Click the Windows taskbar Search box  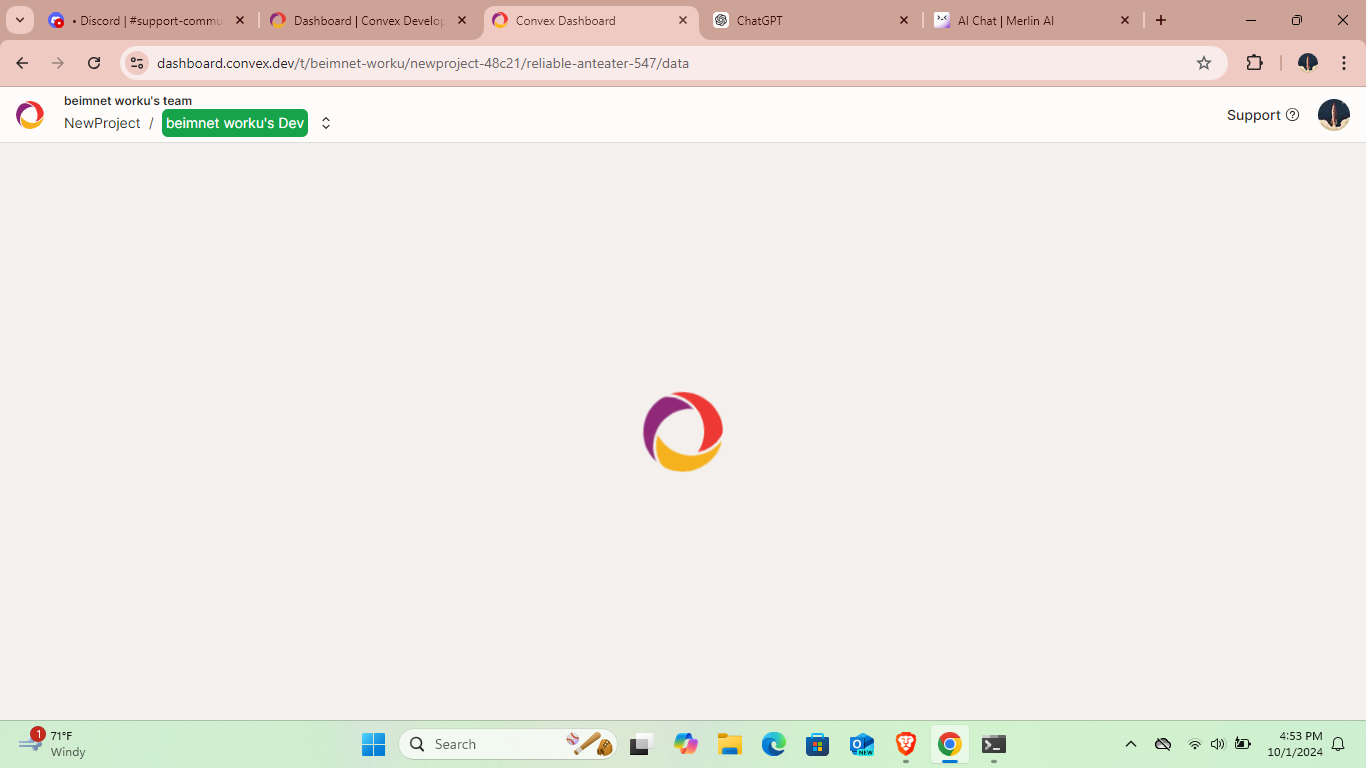click(508, 744)
